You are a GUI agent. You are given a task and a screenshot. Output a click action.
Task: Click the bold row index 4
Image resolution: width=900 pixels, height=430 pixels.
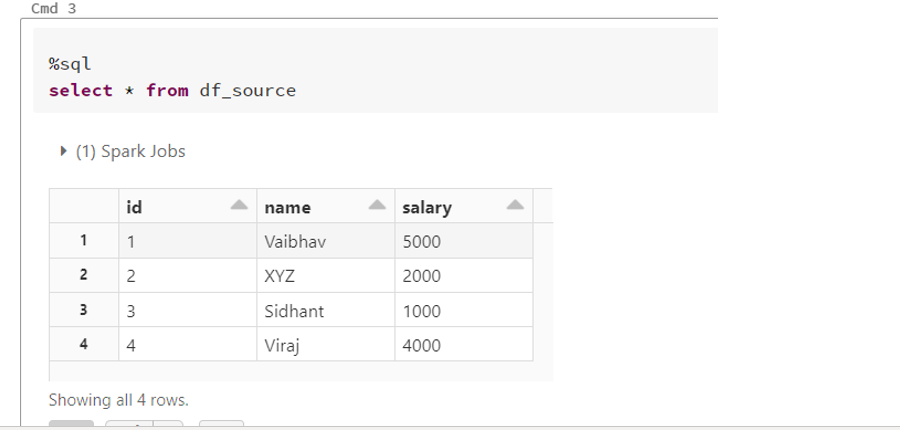click(85, 345)
